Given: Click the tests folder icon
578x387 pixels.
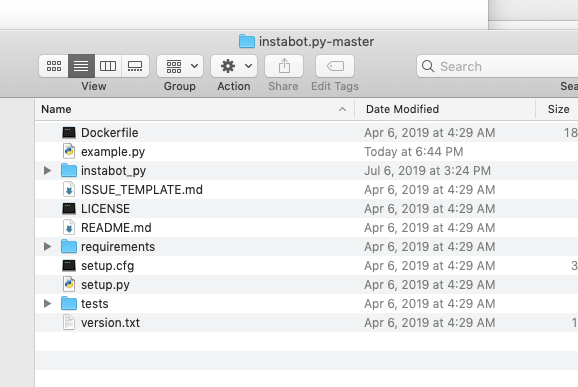Looking at the screenshot, I should point(69,304).
